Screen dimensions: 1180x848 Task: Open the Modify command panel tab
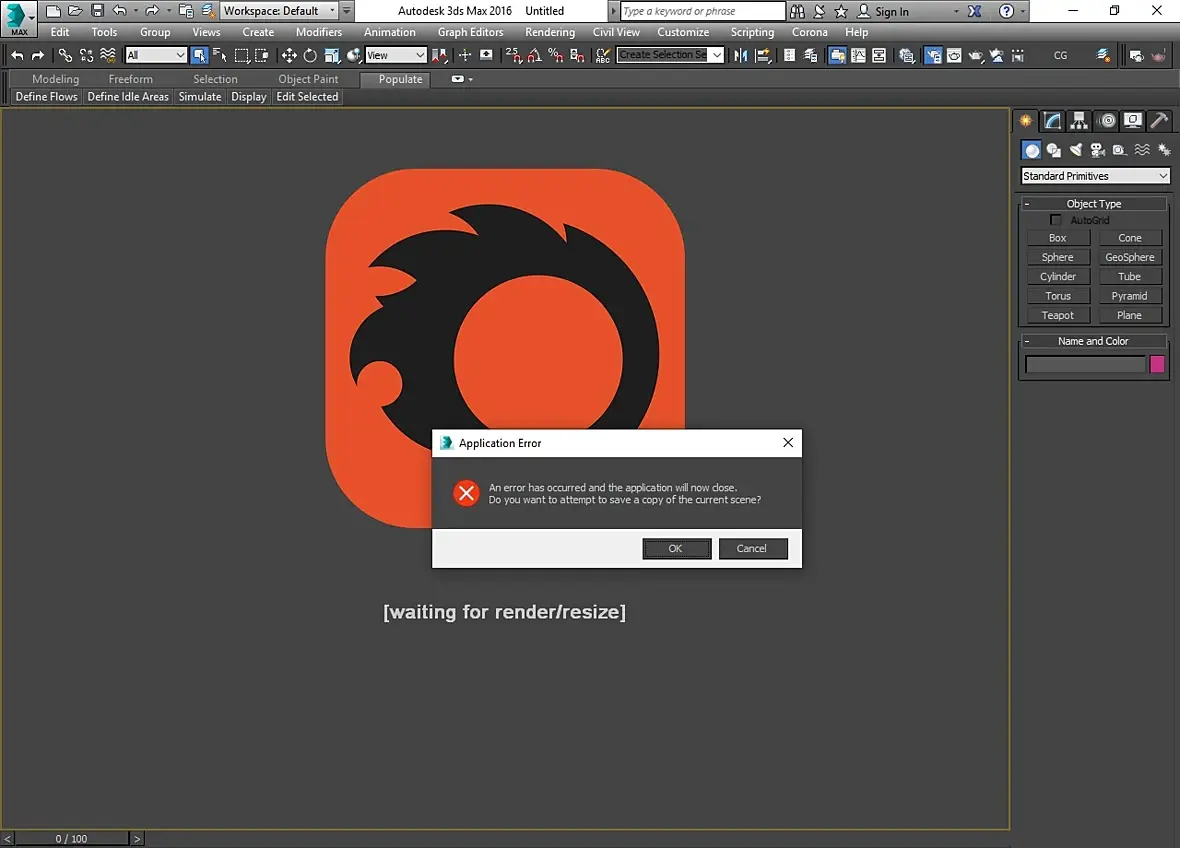point(1052,121)
